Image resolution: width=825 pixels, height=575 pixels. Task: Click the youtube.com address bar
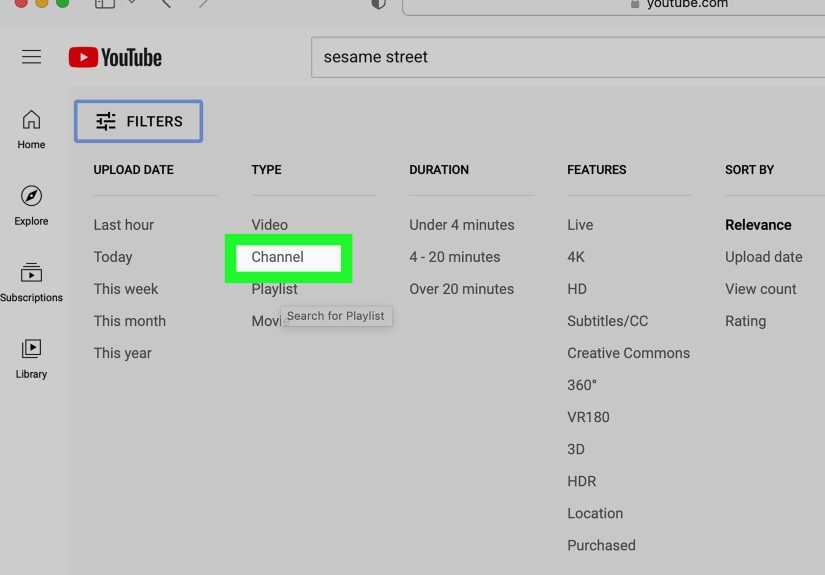(613, 5)
